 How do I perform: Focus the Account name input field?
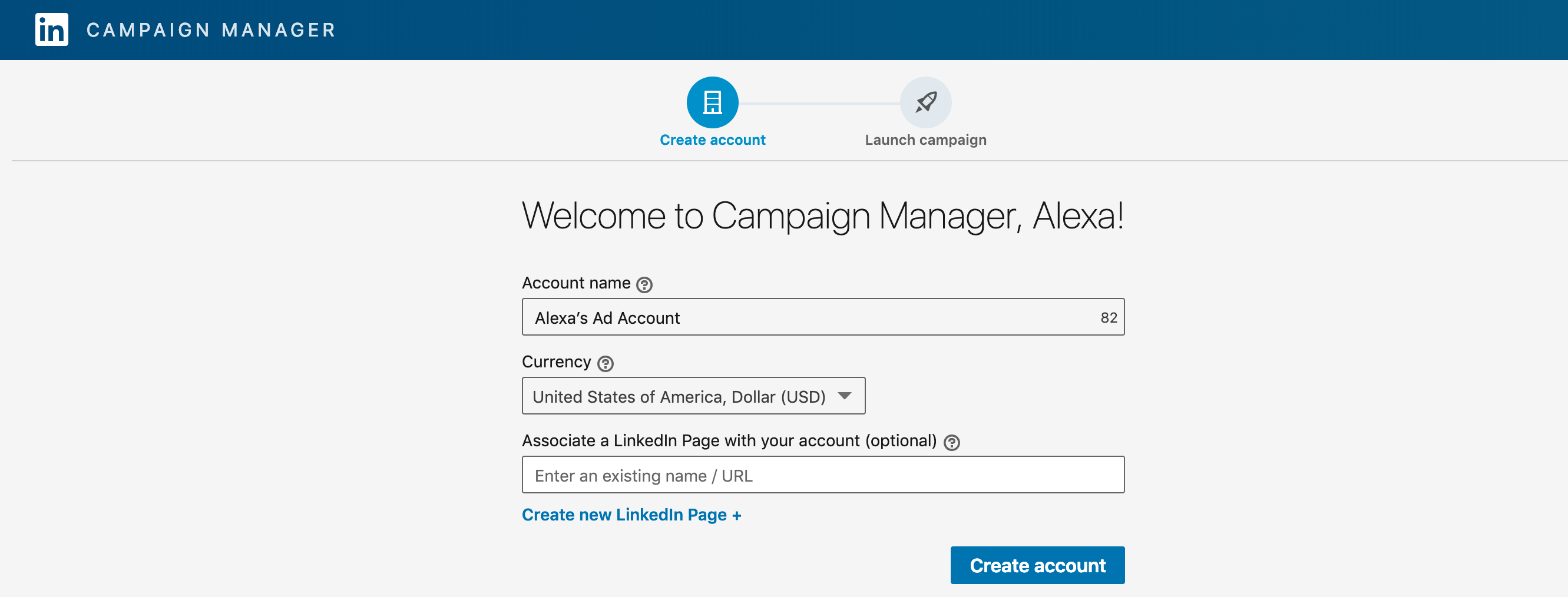[x=823, y=317]
